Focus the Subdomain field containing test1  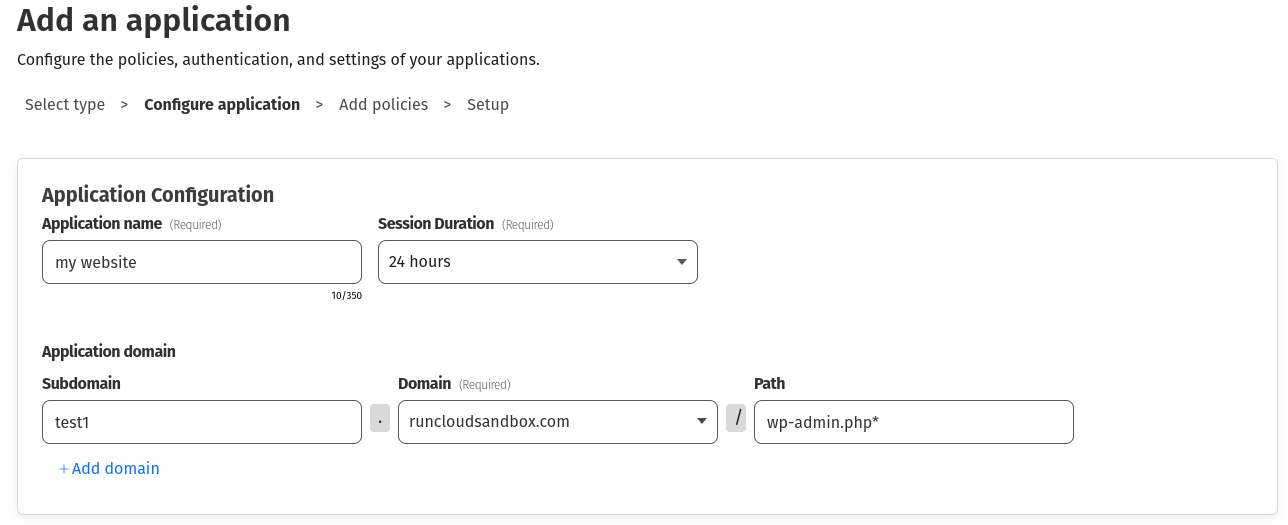click(201, 422)
